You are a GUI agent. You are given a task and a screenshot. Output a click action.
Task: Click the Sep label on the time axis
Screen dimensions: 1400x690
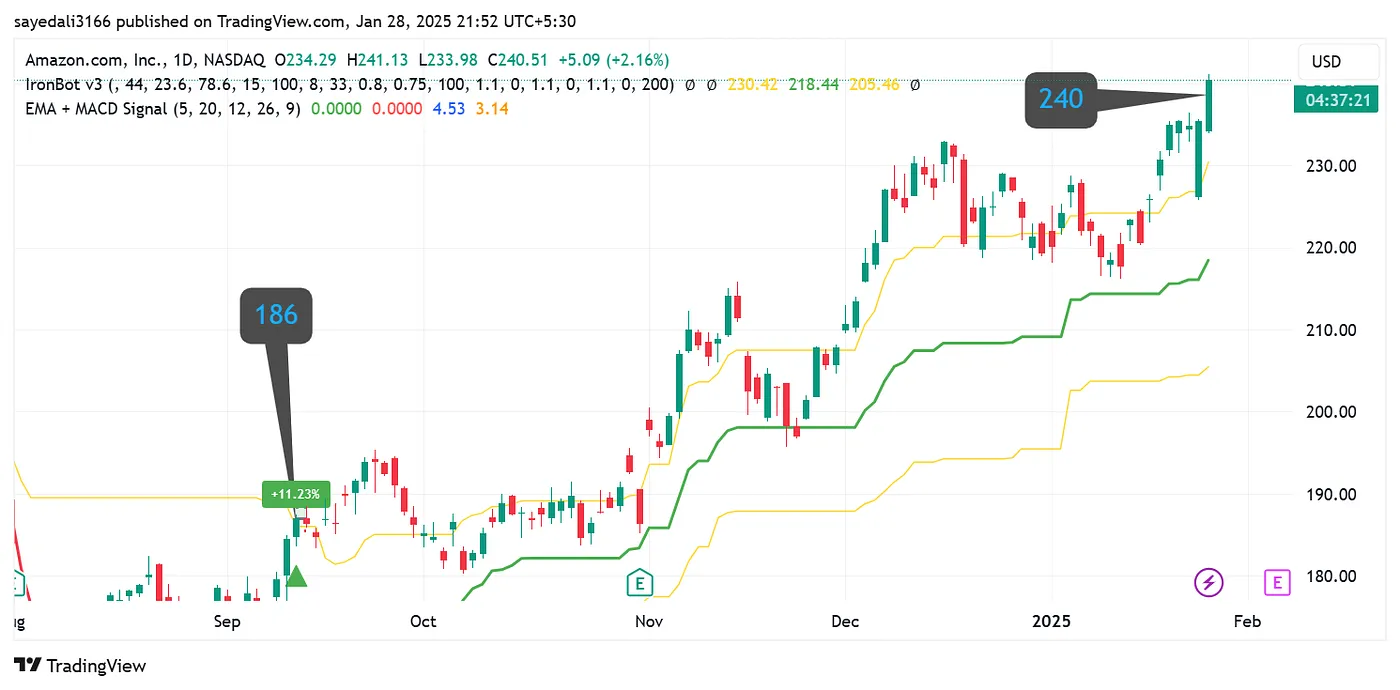click(x=227, y=621)
